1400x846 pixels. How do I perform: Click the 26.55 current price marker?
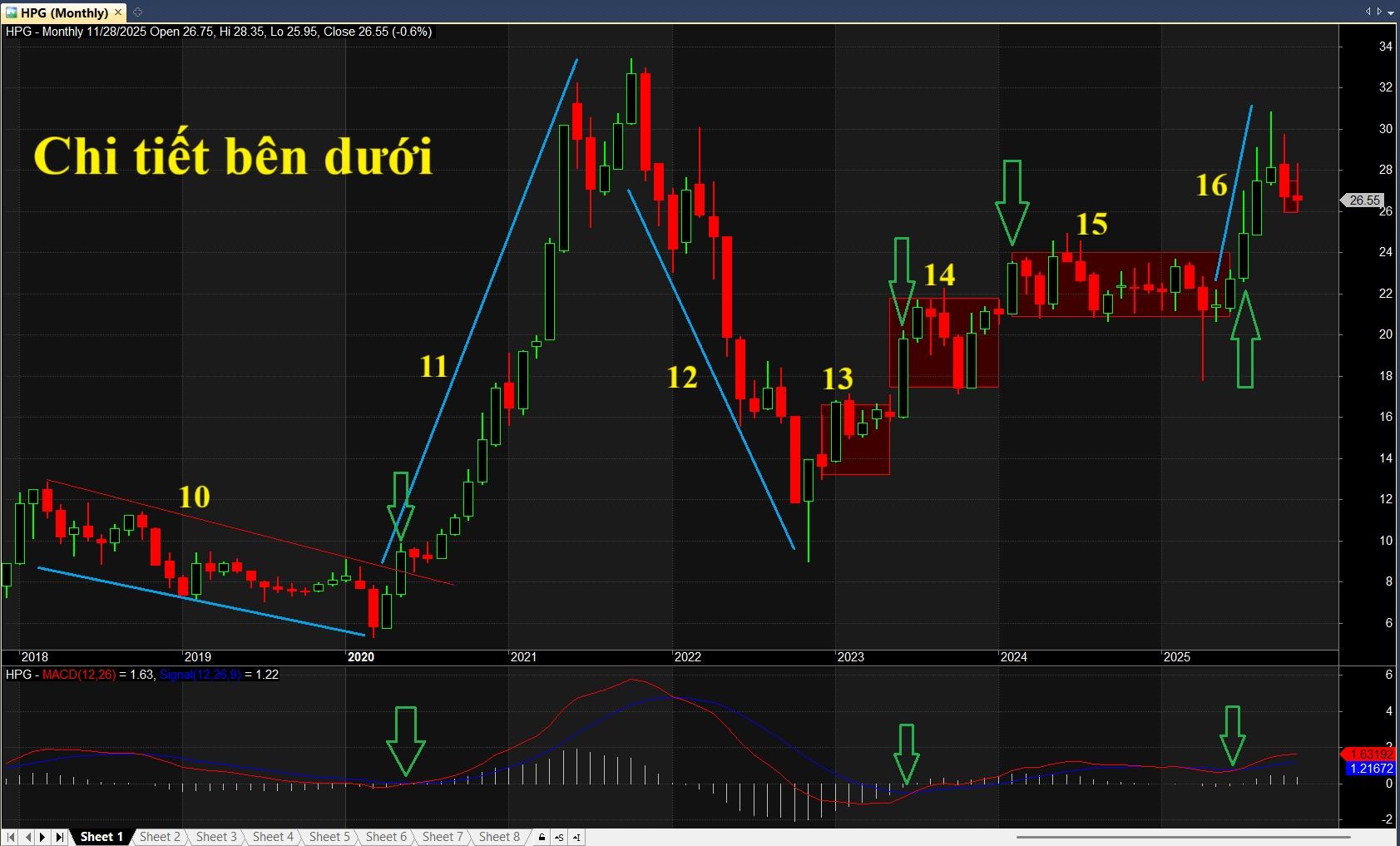(1364, 200)
